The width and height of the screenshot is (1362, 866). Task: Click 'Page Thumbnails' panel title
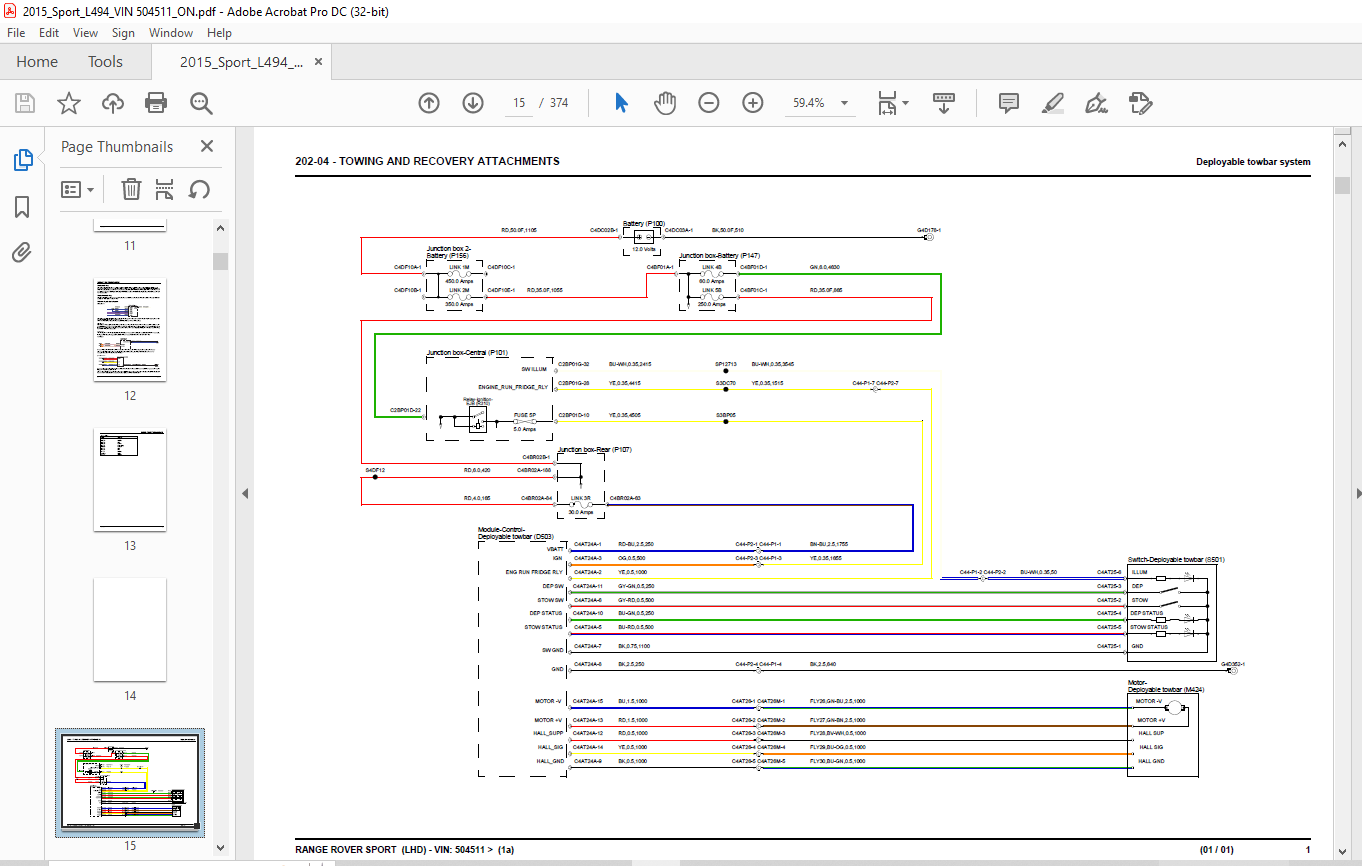click(x=117, y=146)
